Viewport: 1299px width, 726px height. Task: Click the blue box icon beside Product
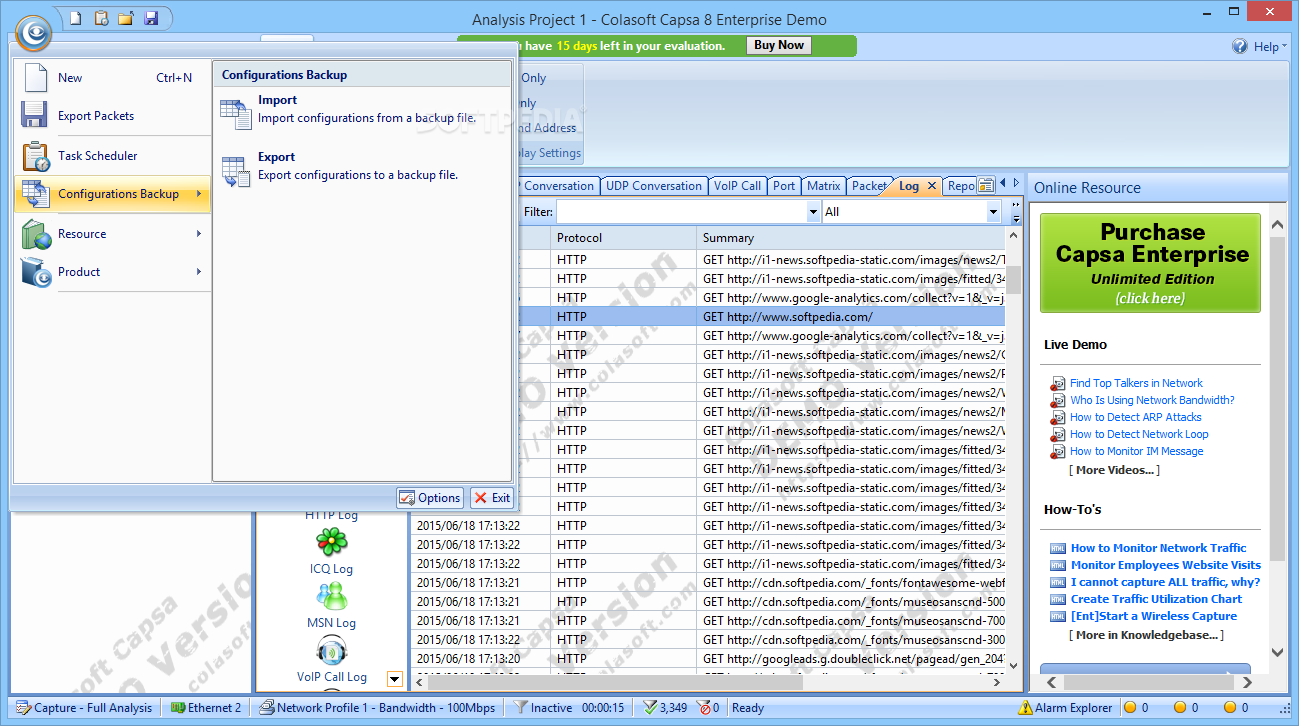coord(36,272)
